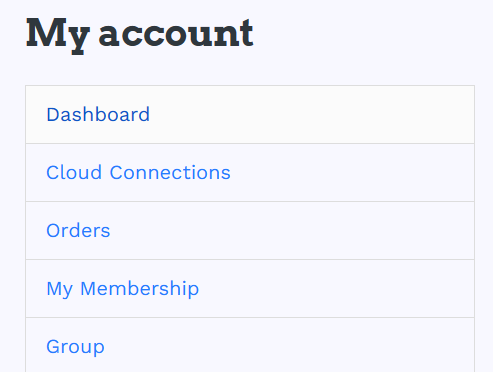This screenshot has width=493, height=372.
Task: Go to Cloud Connections
Action: point(138,173)
